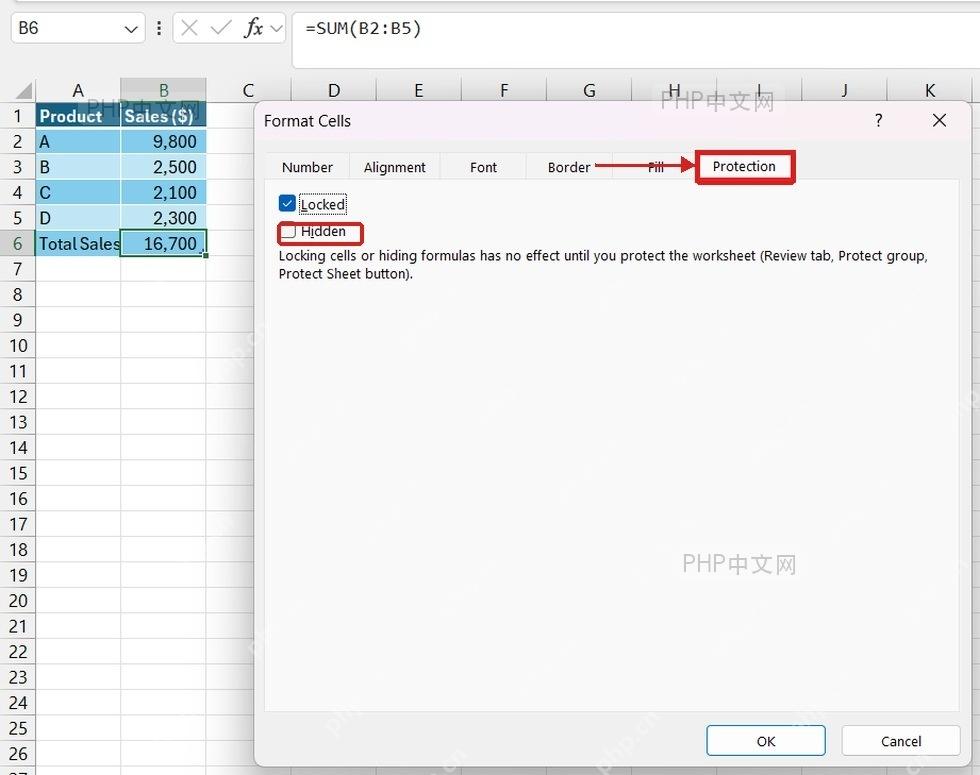
Task: Expand the function dropdown next to fx
Action: tap(276, 29)
